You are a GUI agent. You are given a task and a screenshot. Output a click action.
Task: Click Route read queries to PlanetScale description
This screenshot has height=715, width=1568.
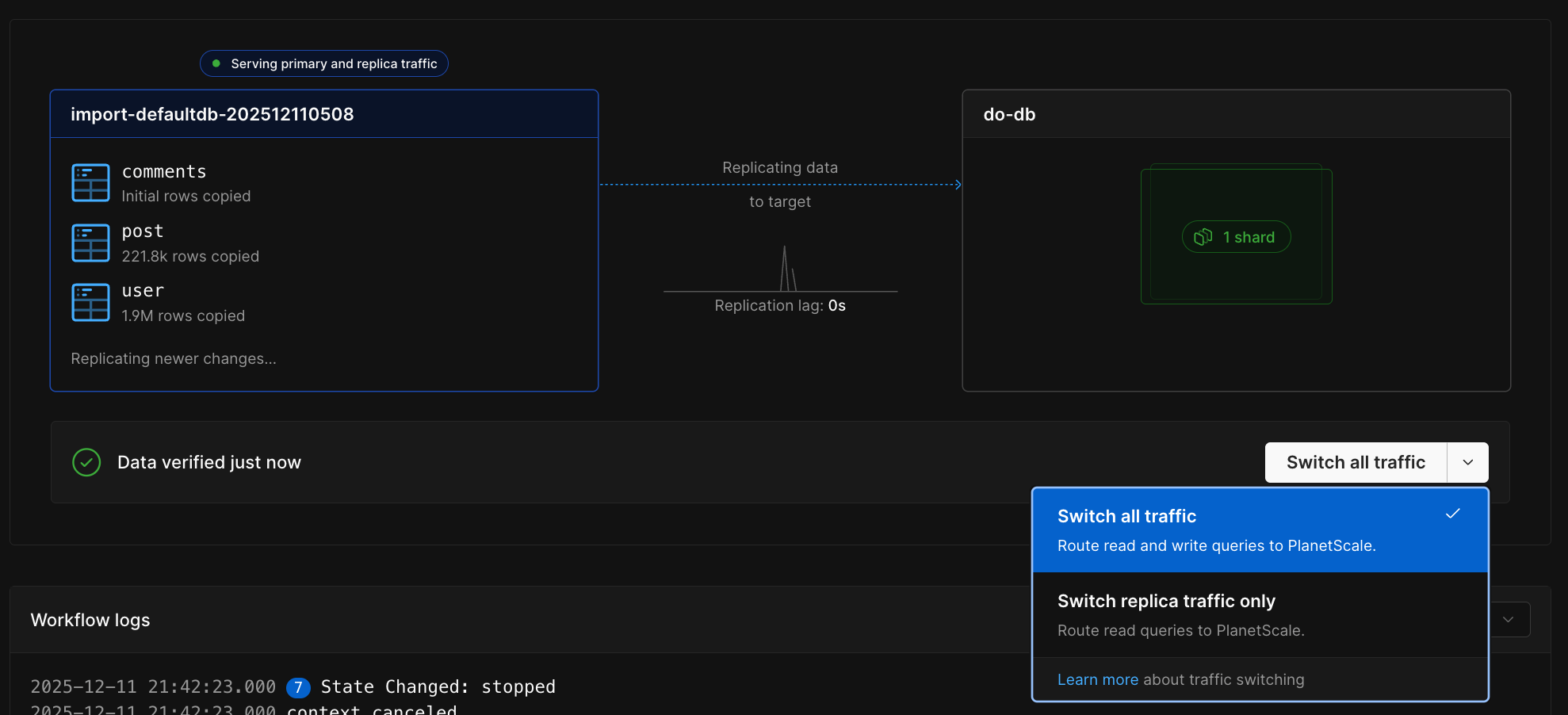tap(1181, 630)
